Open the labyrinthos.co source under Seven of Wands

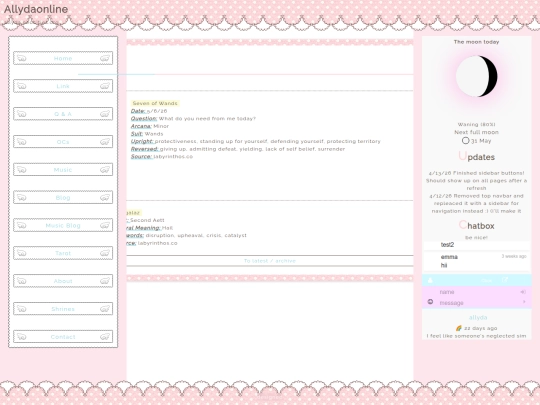173,157
